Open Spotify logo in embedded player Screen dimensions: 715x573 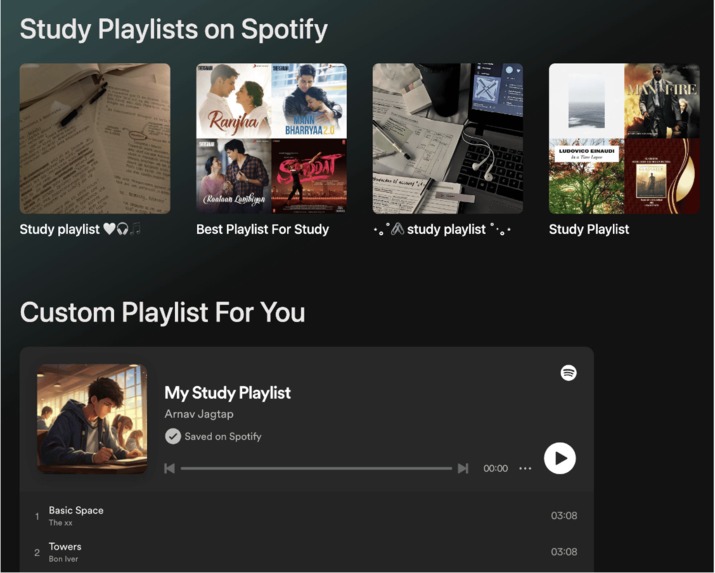pos(568,373)
